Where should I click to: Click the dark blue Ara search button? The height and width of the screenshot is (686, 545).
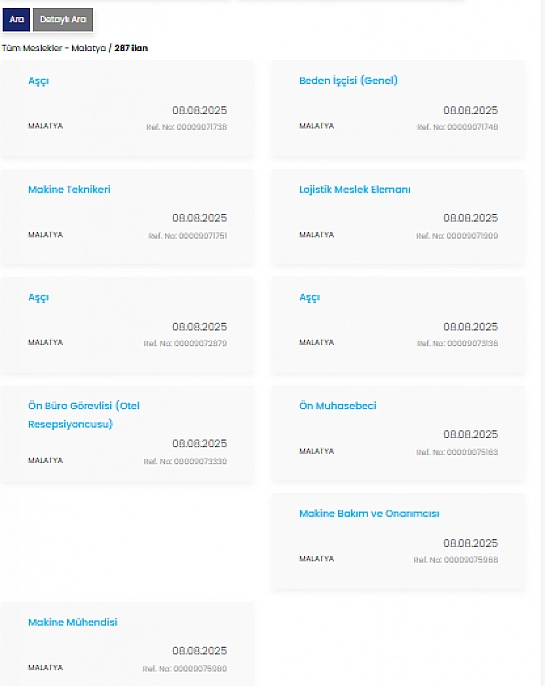click(x=16, y=20)
